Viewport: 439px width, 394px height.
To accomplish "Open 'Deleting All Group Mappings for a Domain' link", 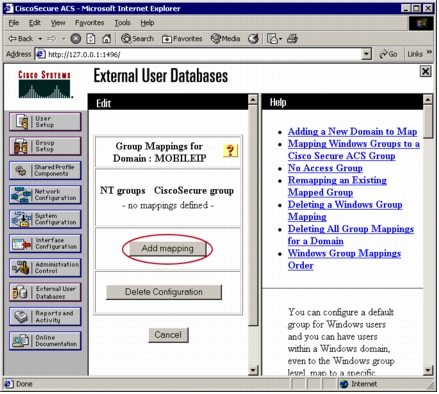I will pos(351,235).
